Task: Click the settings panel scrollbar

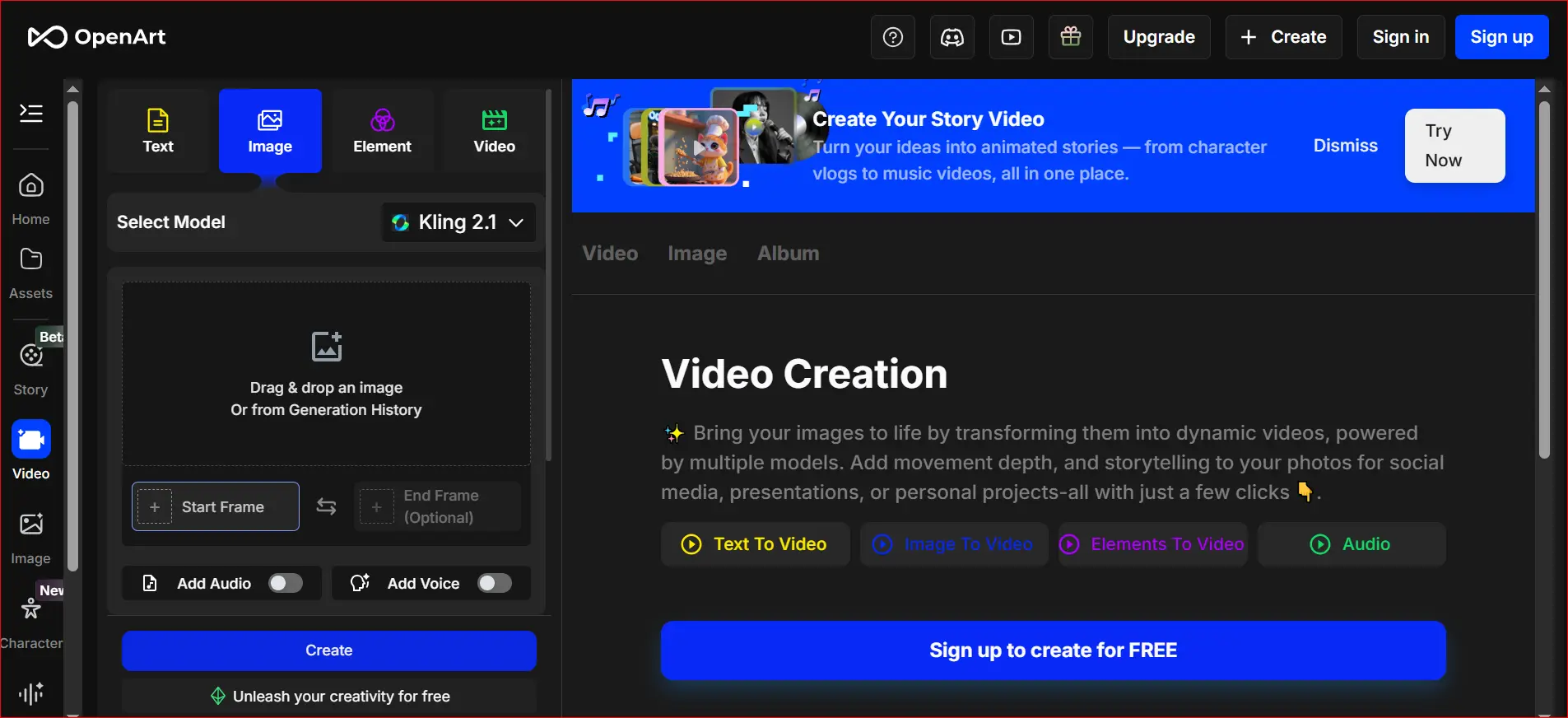Action: click(548, 276)
